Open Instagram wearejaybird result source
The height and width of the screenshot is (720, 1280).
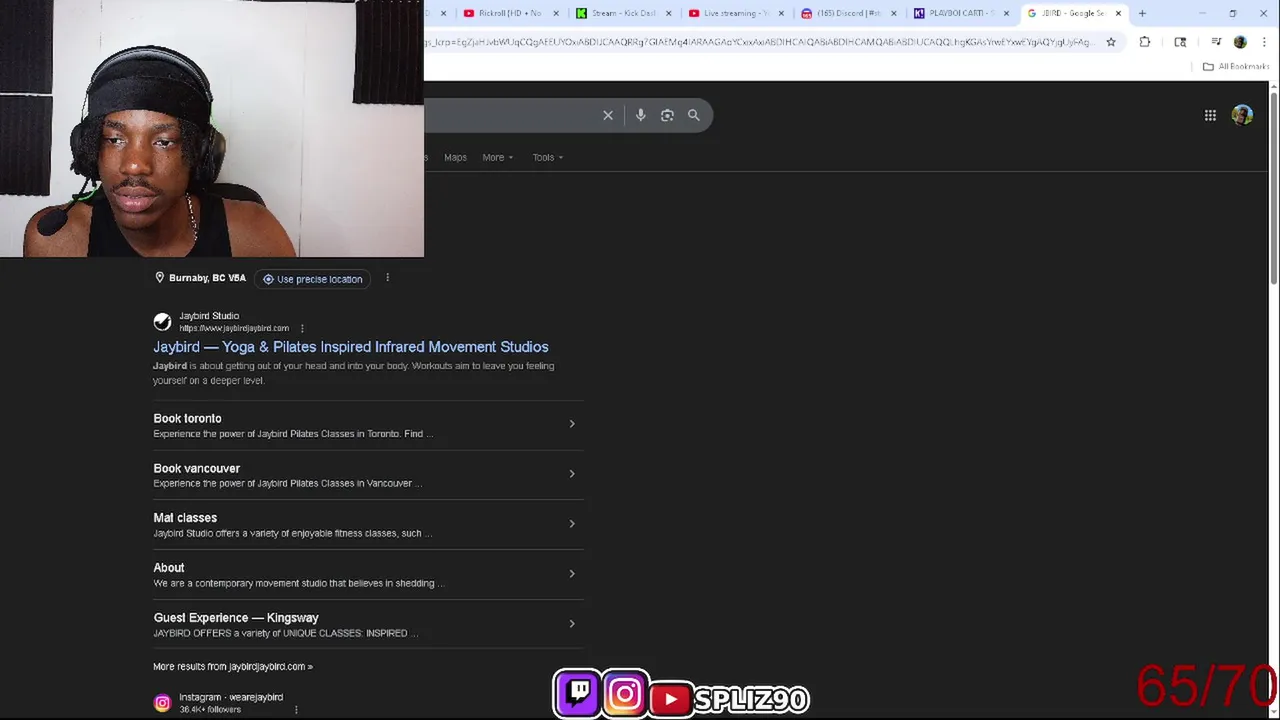tap(231, 697)
